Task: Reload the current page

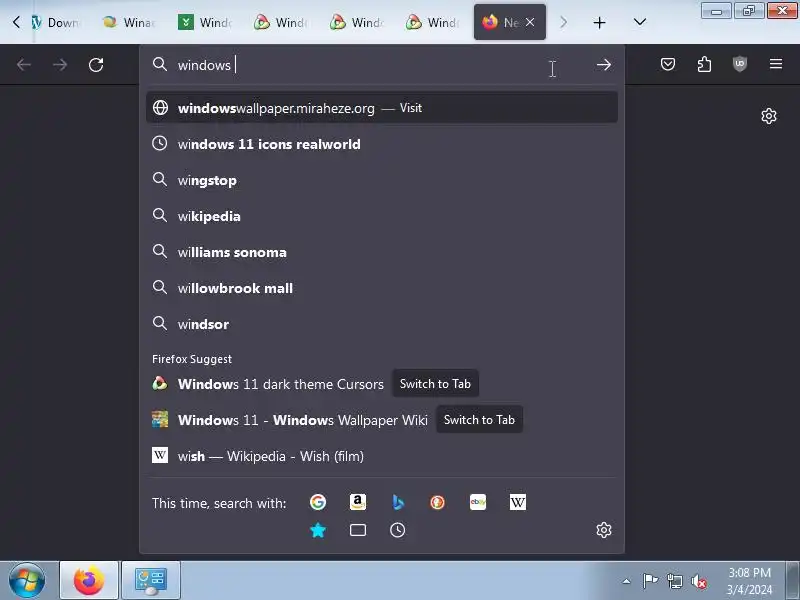Action: pos(96,65)
